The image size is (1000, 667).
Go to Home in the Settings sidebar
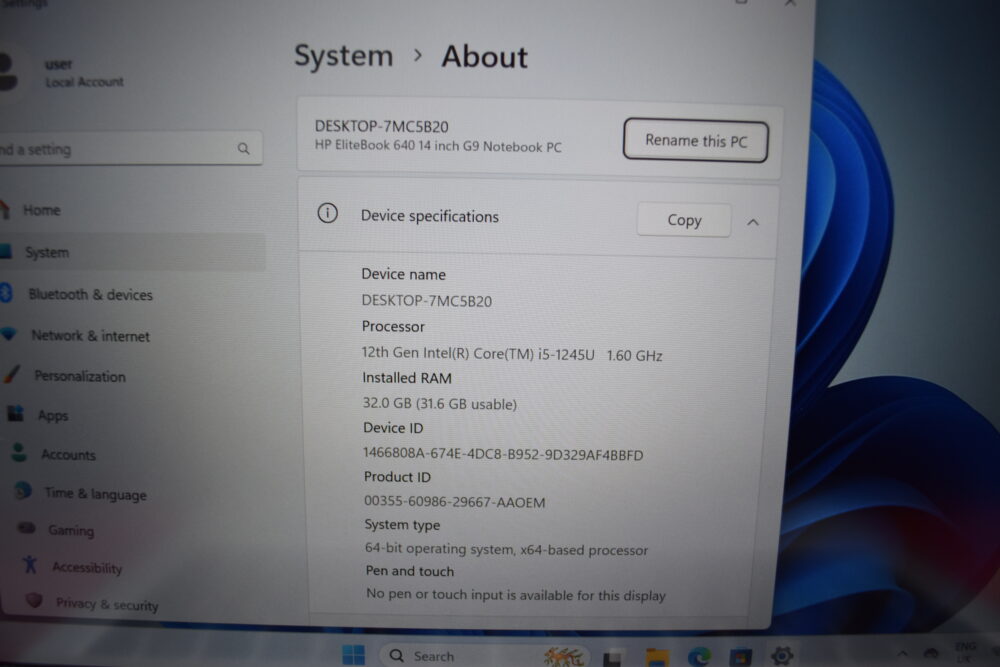tap(42, 210)
